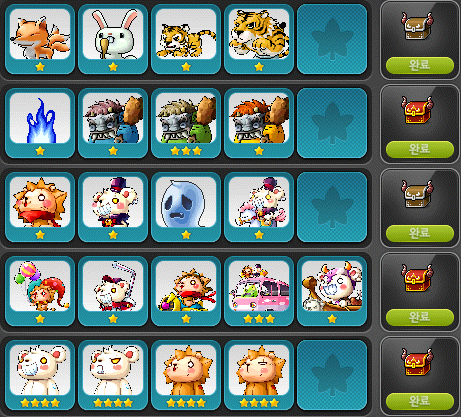Image resolution: width=461 pixels, height=417 pixels.
Task: Choose the blue ghost monster card
Action: 186,207
